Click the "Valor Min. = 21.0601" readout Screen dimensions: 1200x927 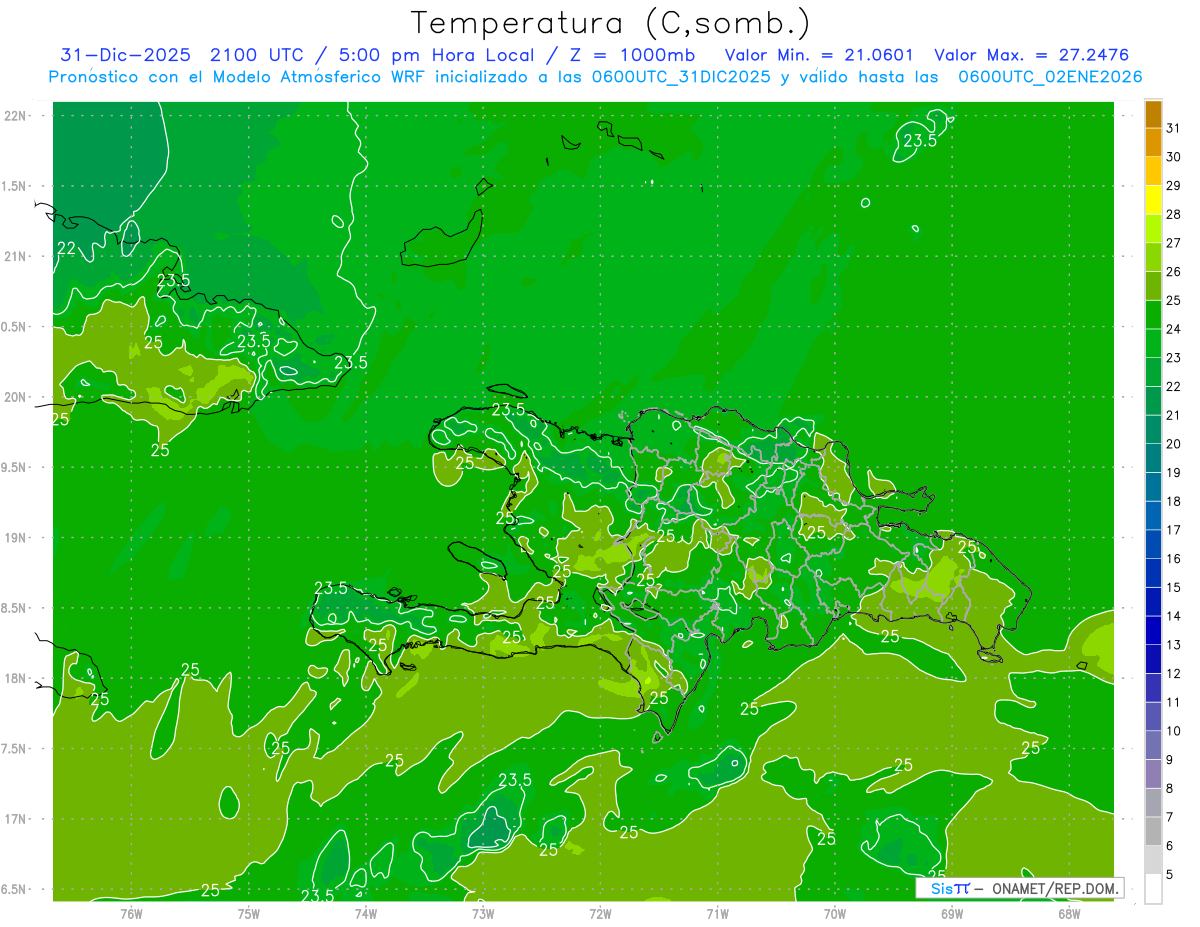[x=820, y=55]
